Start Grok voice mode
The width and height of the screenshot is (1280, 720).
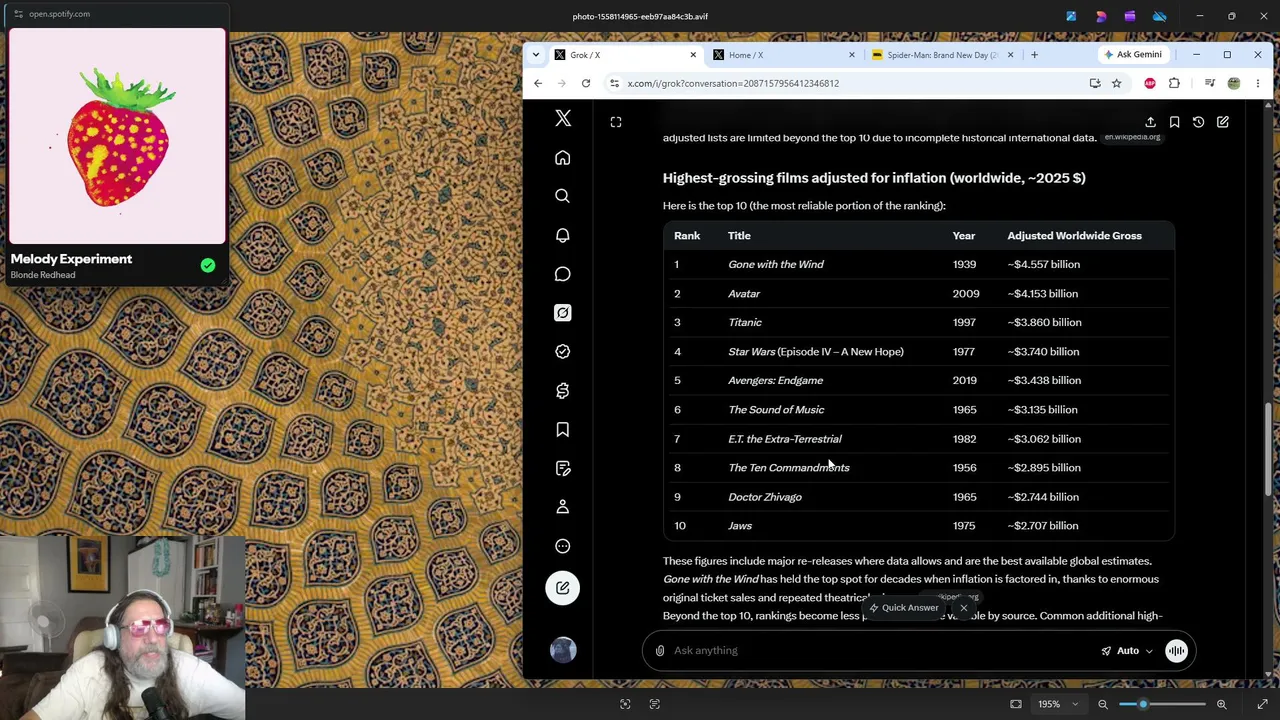pyautogui.click(x=1176, y=651)
